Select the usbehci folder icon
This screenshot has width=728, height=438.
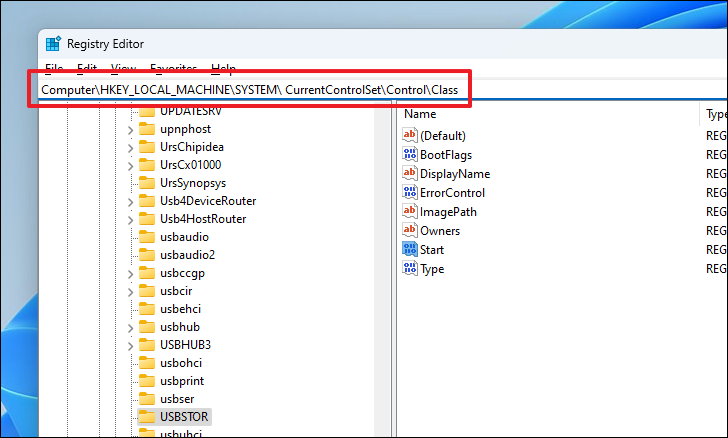(147, 309)
